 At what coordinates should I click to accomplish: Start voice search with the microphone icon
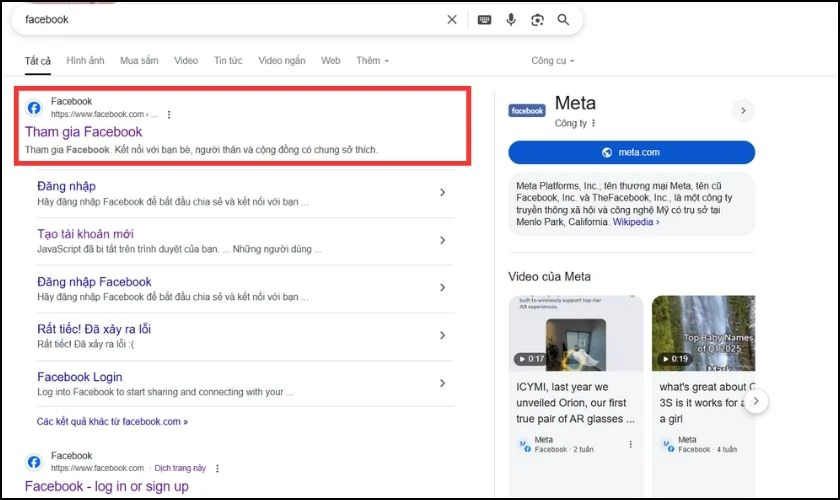pyautogui.click(x=511, y=20)
